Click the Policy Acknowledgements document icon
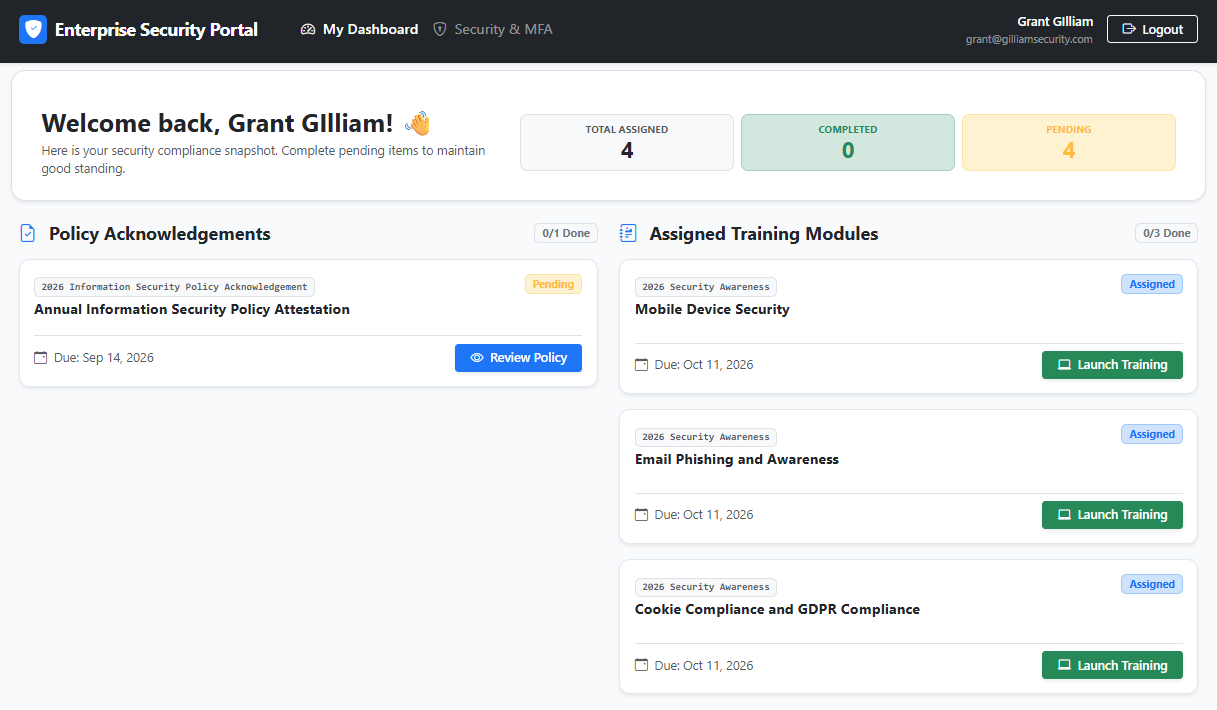Viewport: 1217px width, 710px height. pyautogui.click(x=28, y=233)
